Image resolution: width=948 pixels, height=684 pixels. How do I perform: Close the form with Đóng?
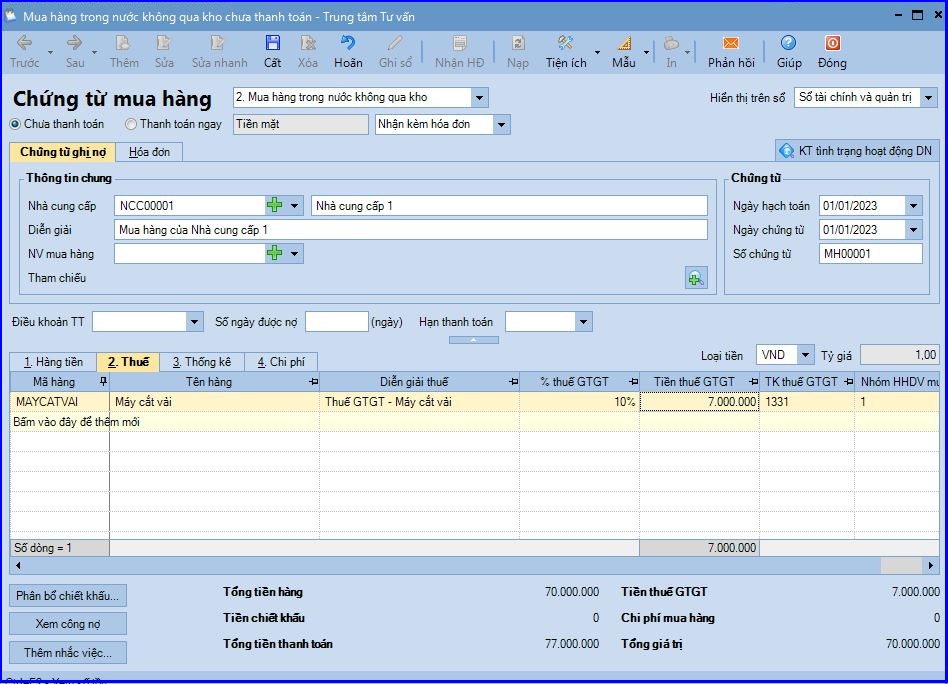click(833, 51)
